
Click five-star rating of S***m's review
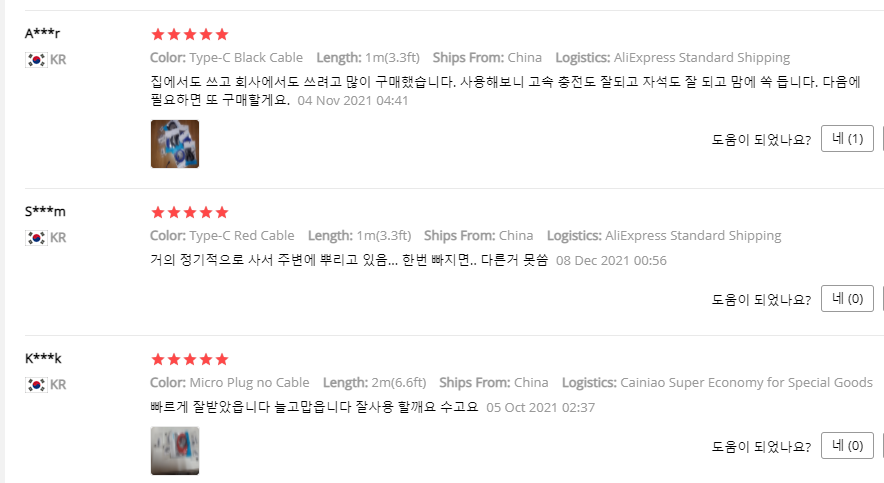click(190, 212)
